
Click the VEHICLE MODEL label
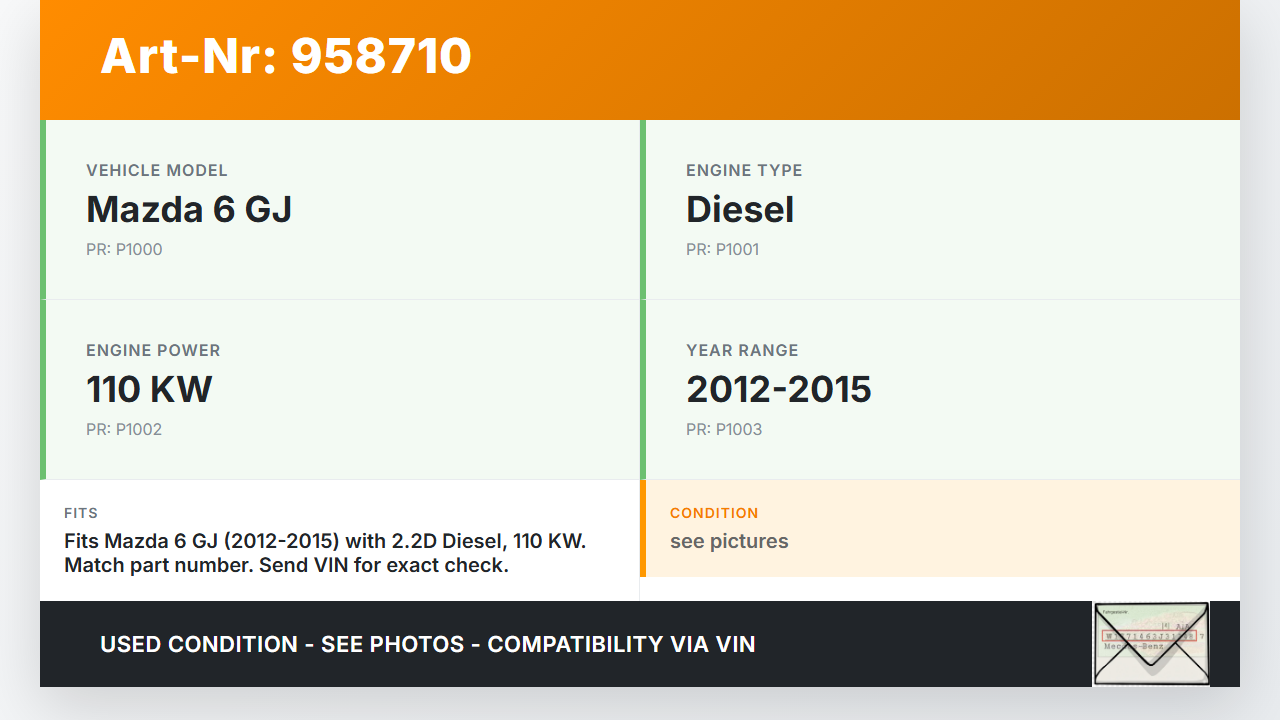[157, 171]
